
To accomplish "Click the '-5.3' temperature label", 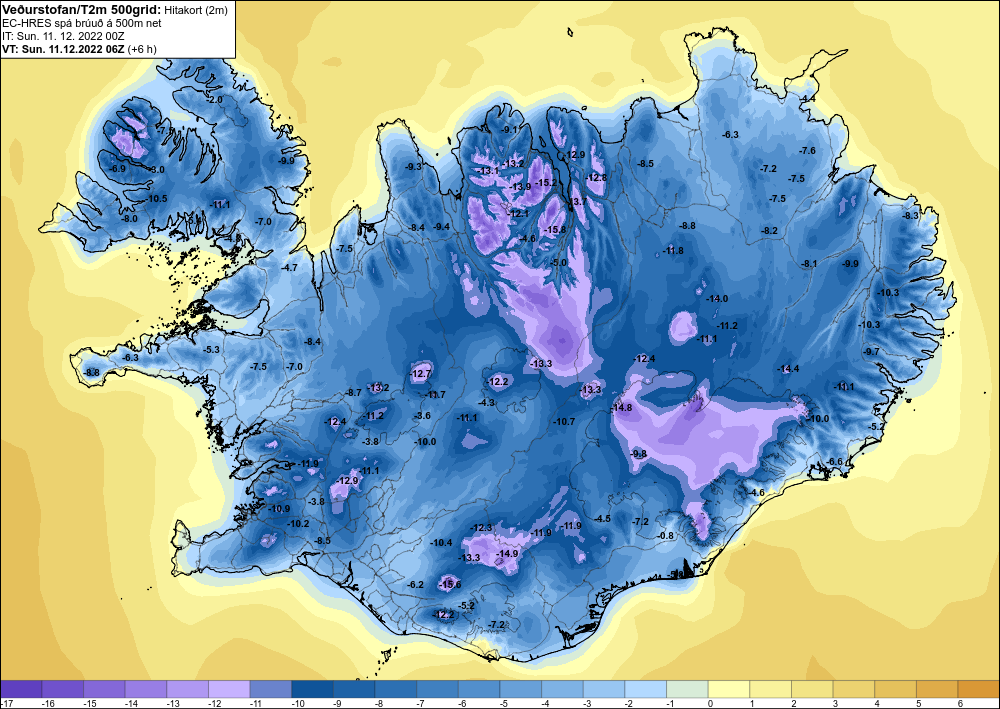I will pyautogui.click(x=212, y=350).
